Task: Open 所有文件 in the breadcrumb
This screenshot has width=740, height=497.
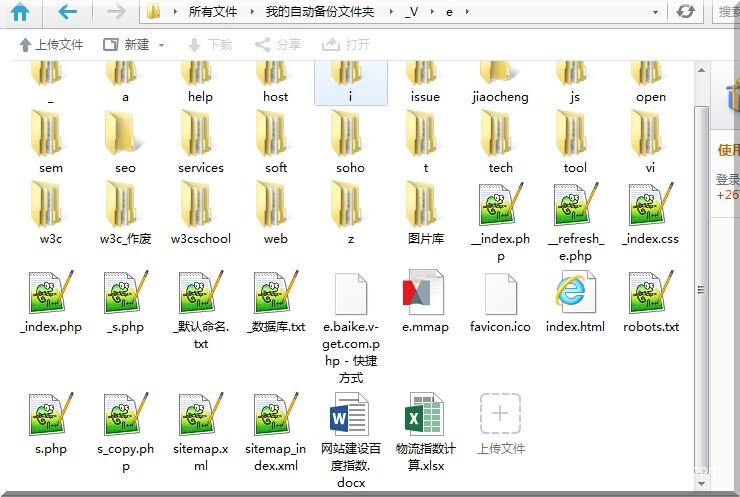Action: coord(213,12)
